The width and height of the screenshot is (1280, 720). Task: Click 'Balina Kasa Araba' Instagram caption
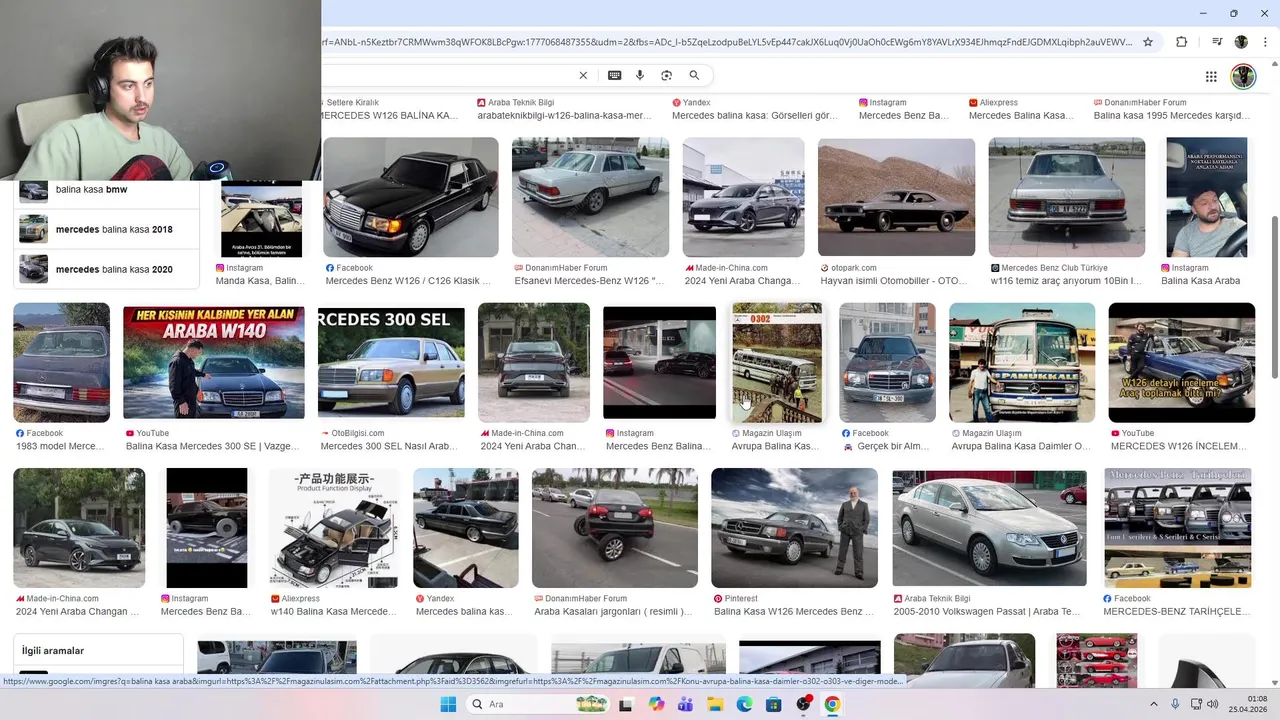1200,281
